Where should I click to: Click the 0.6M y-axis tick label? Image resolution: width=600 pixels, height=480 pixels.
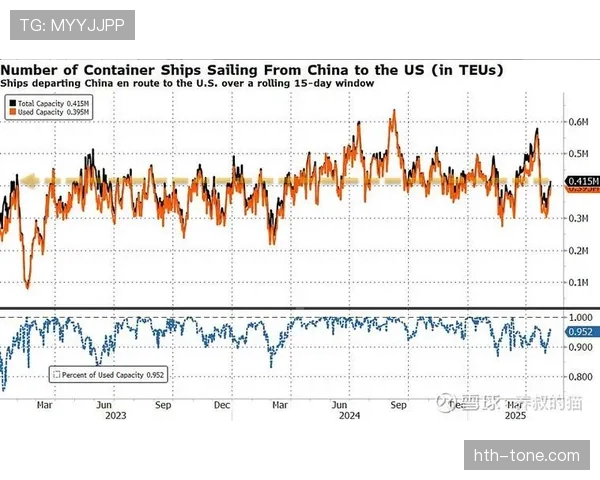coord(581,122)
